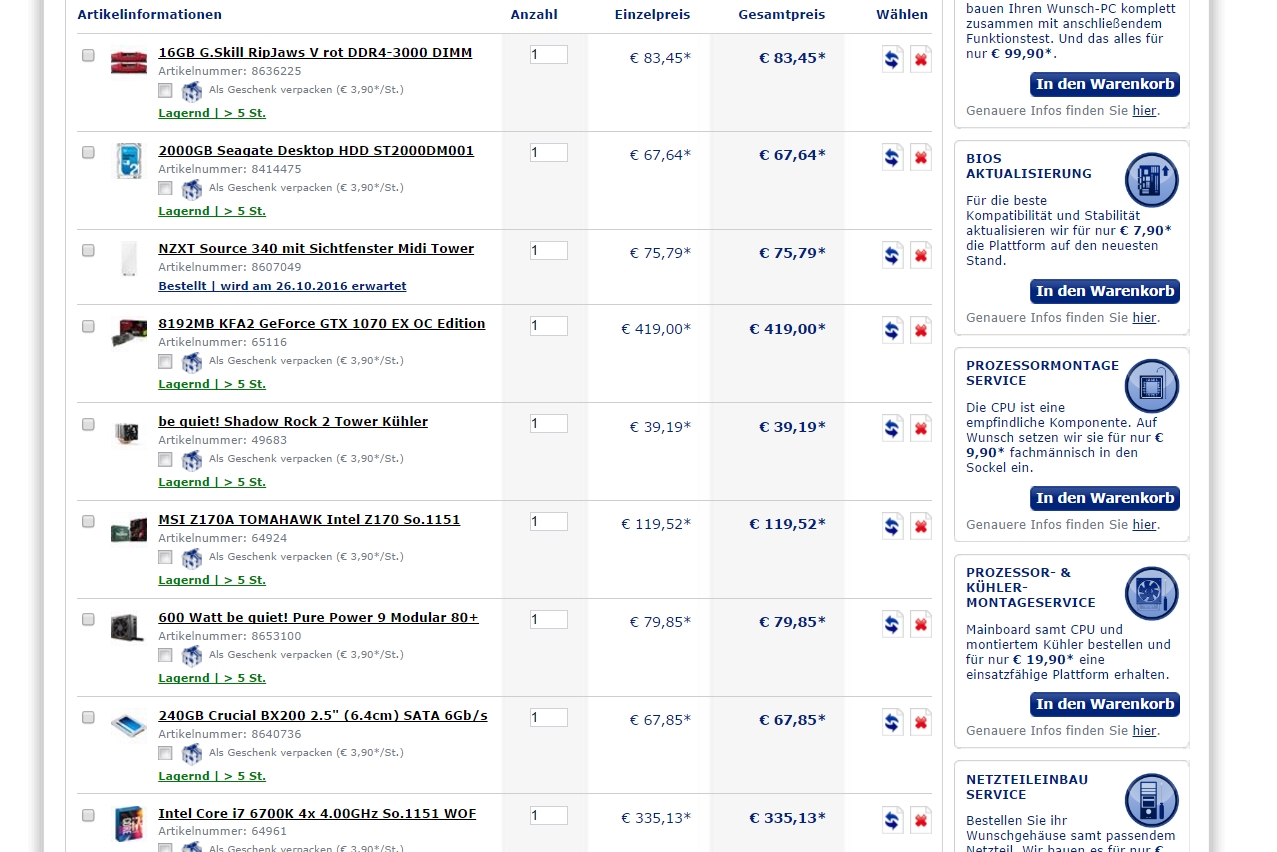The image size is (1277, 852).
Task: Click gift box icon under G.Skill RAM
Action: (192, 91)
